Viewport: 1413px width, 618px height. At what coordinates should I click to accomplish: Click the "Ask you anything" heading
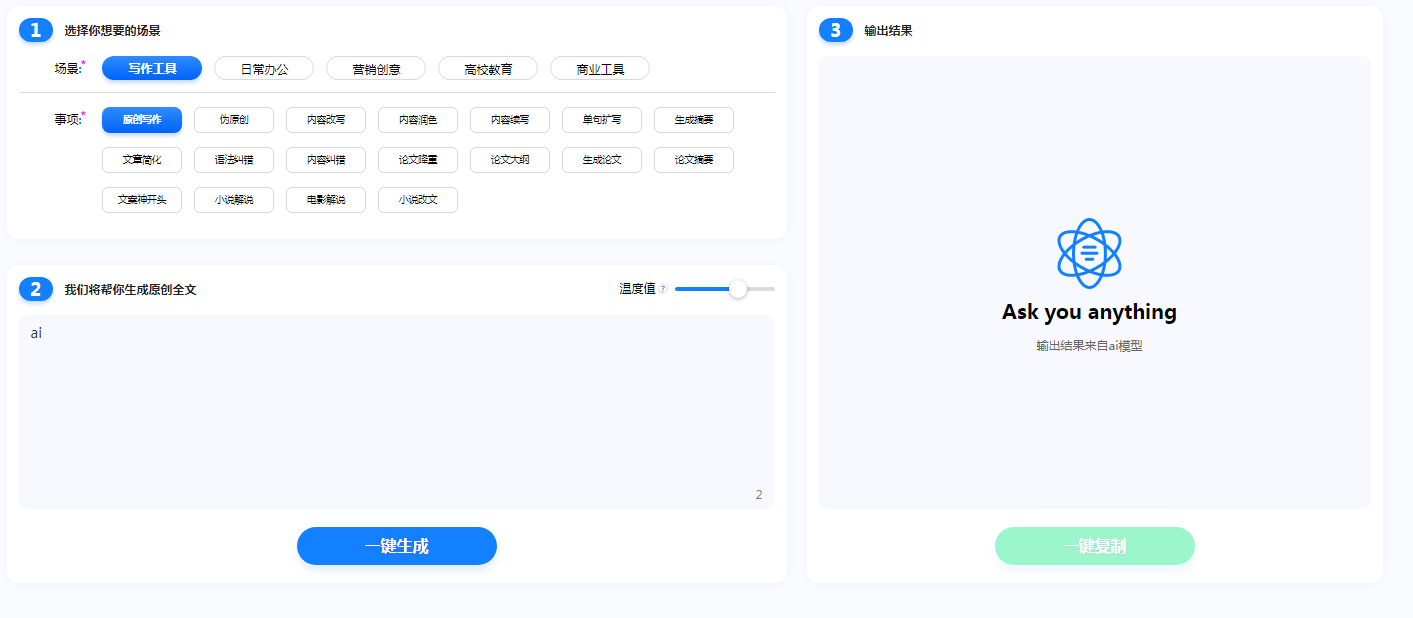pos(1089,312)
